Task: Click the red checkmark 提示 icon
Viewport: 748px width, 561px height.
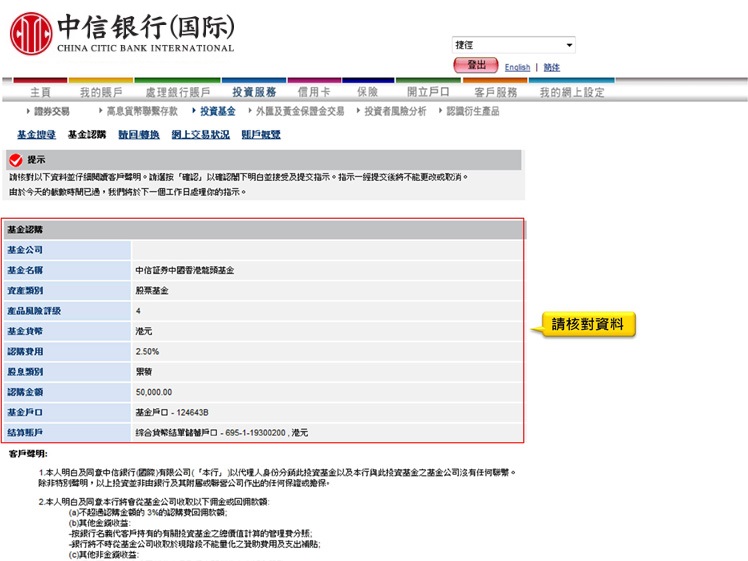Action: pyautogui.click(x=16, y=160)
